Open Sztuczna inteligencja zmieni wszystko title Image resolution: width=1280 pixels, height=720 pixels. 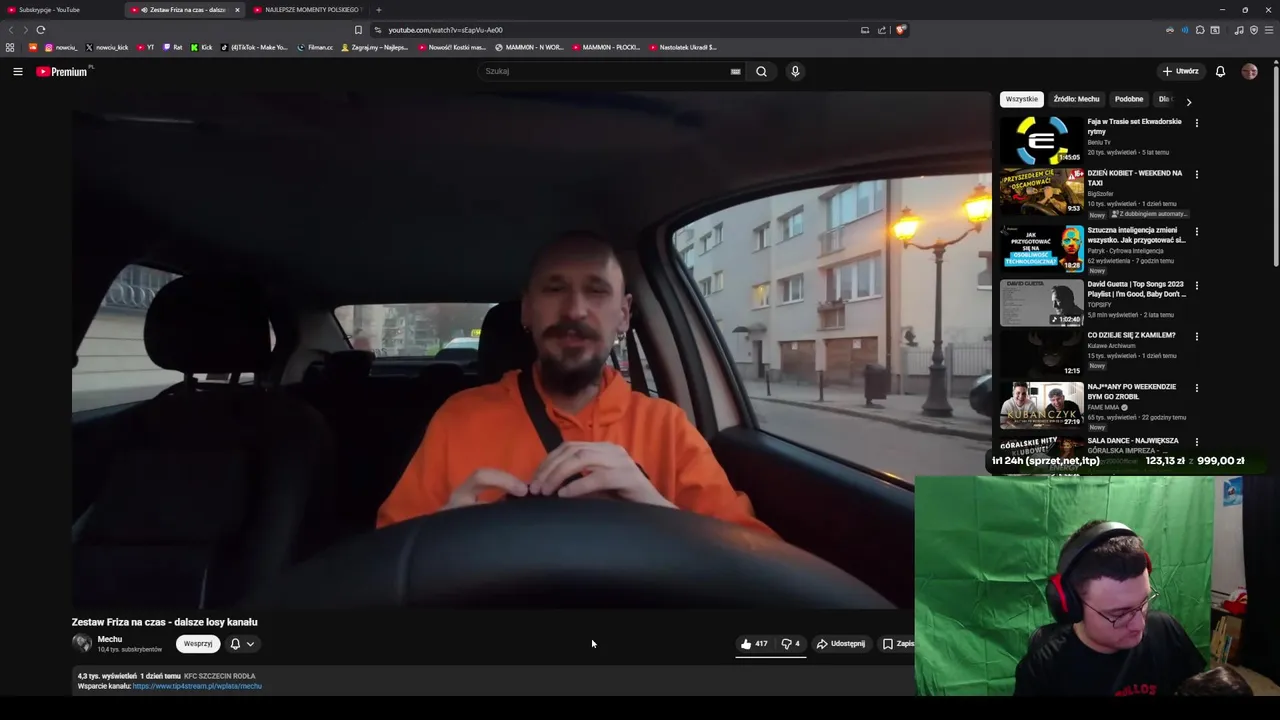click(x=1136, y=235)
